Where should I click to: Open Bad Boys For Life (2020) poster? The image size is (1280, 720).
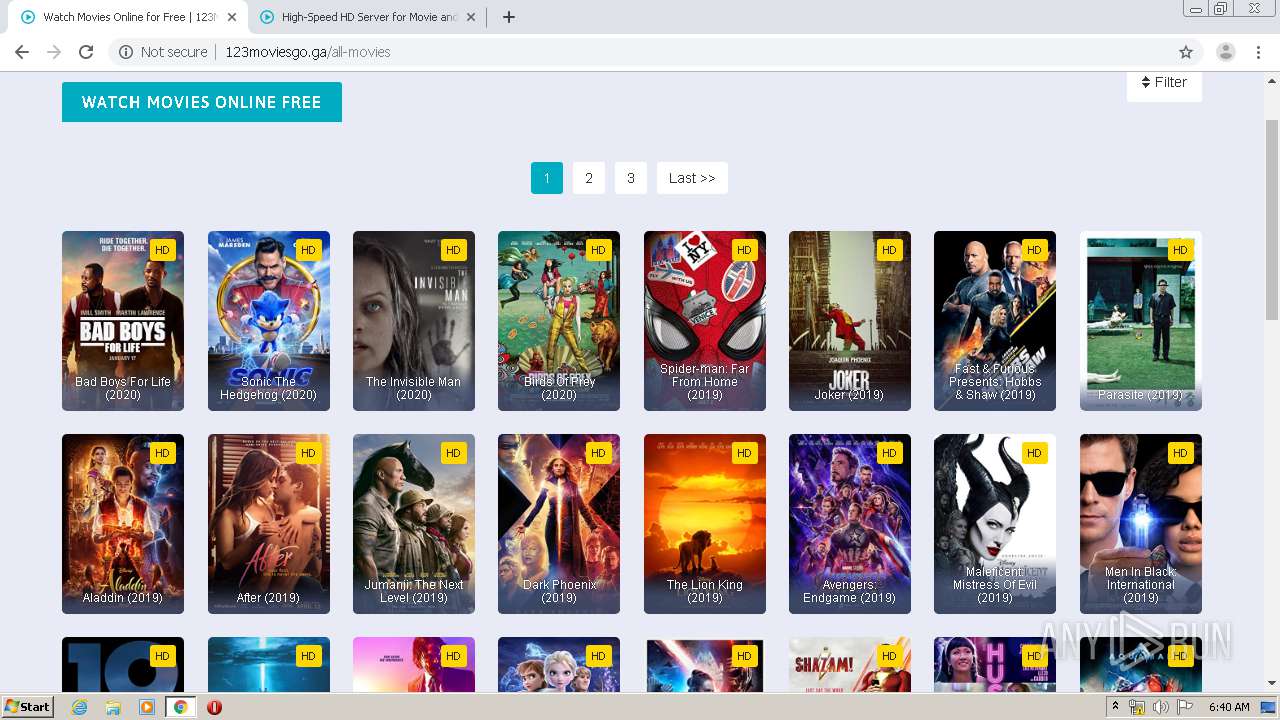point(123,321)
